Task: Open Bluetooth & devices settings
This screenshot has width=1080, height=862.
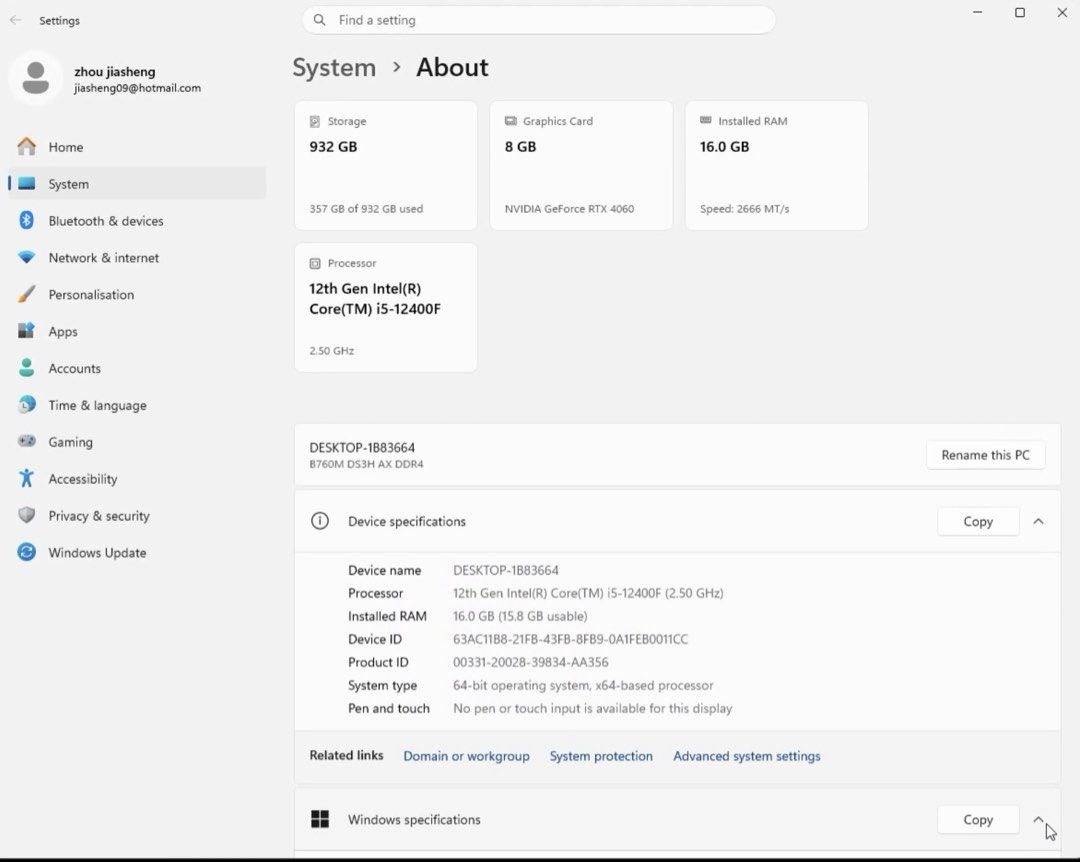Action: point(137,220)
